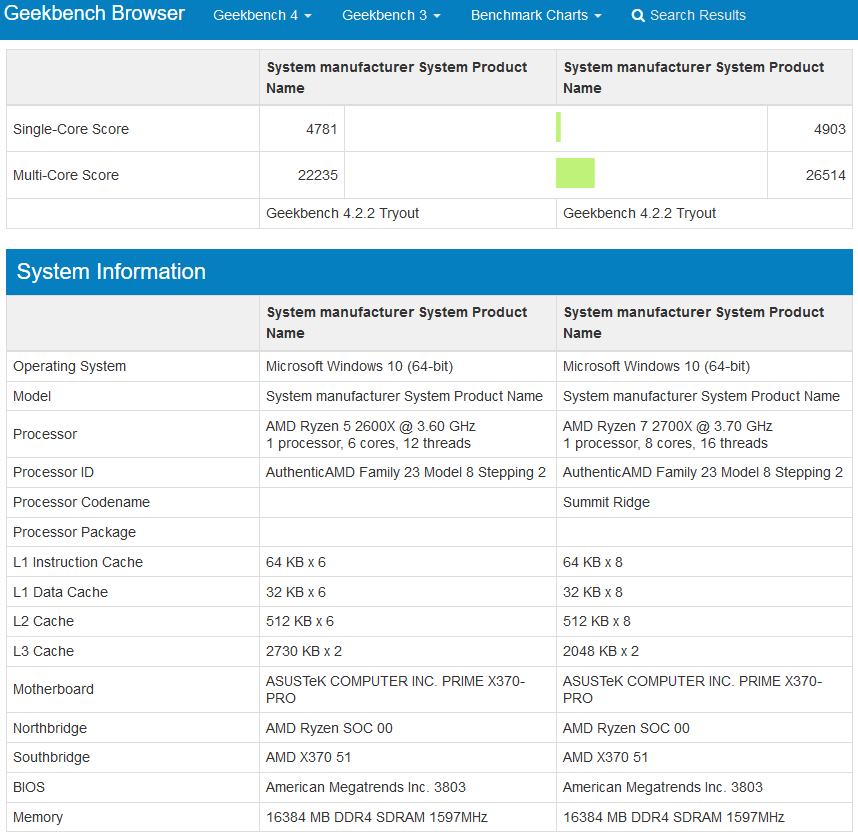Click the BIOS row label

28,787
